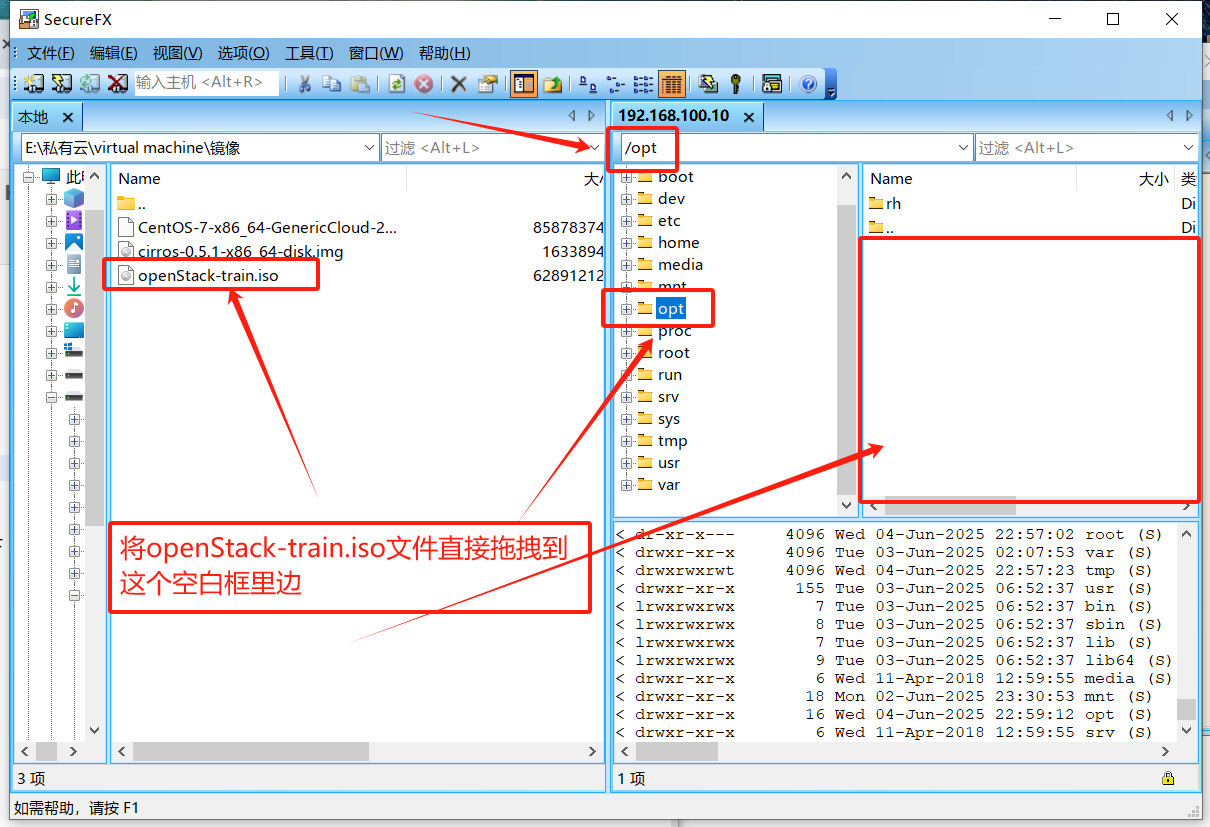Click the Copy button on the toolbar
This screenshot has width=1210, height=827.
[333, 84]
